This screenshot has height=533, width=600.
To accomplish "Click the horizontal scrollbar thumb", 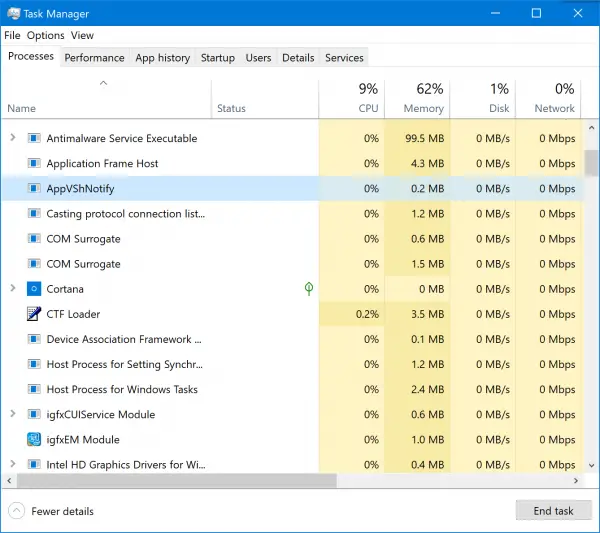I will (177, 481).
